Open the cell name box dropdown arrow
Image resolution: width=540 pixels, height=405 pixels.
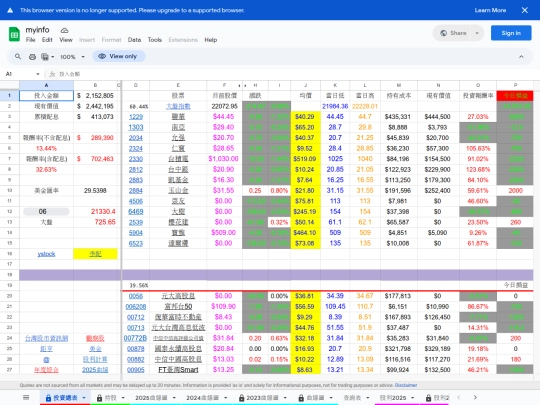tap(38, 74)
